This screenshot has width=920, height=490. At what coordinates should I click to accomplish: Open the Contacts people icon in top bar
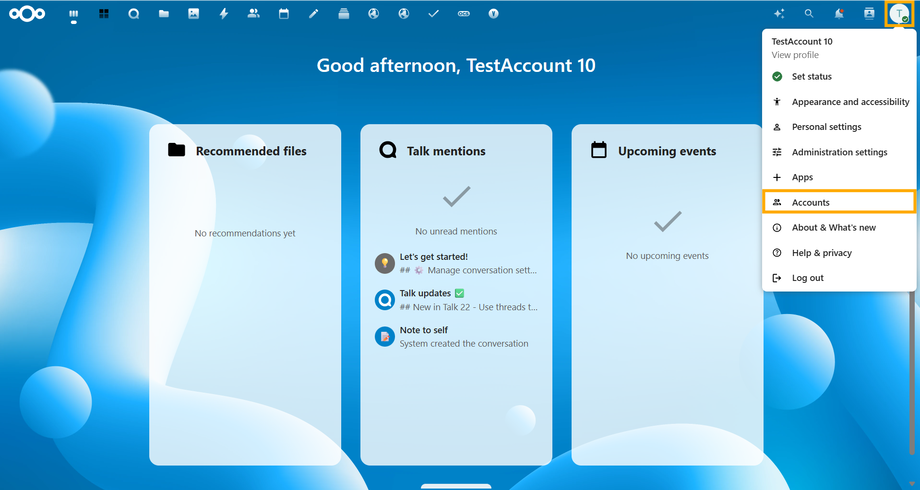pos(253,13)
